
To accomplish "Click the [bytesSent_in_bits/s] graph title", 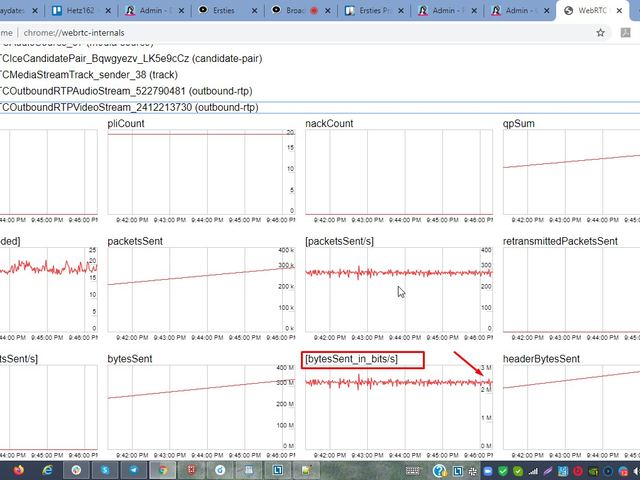I will (351, 359).
